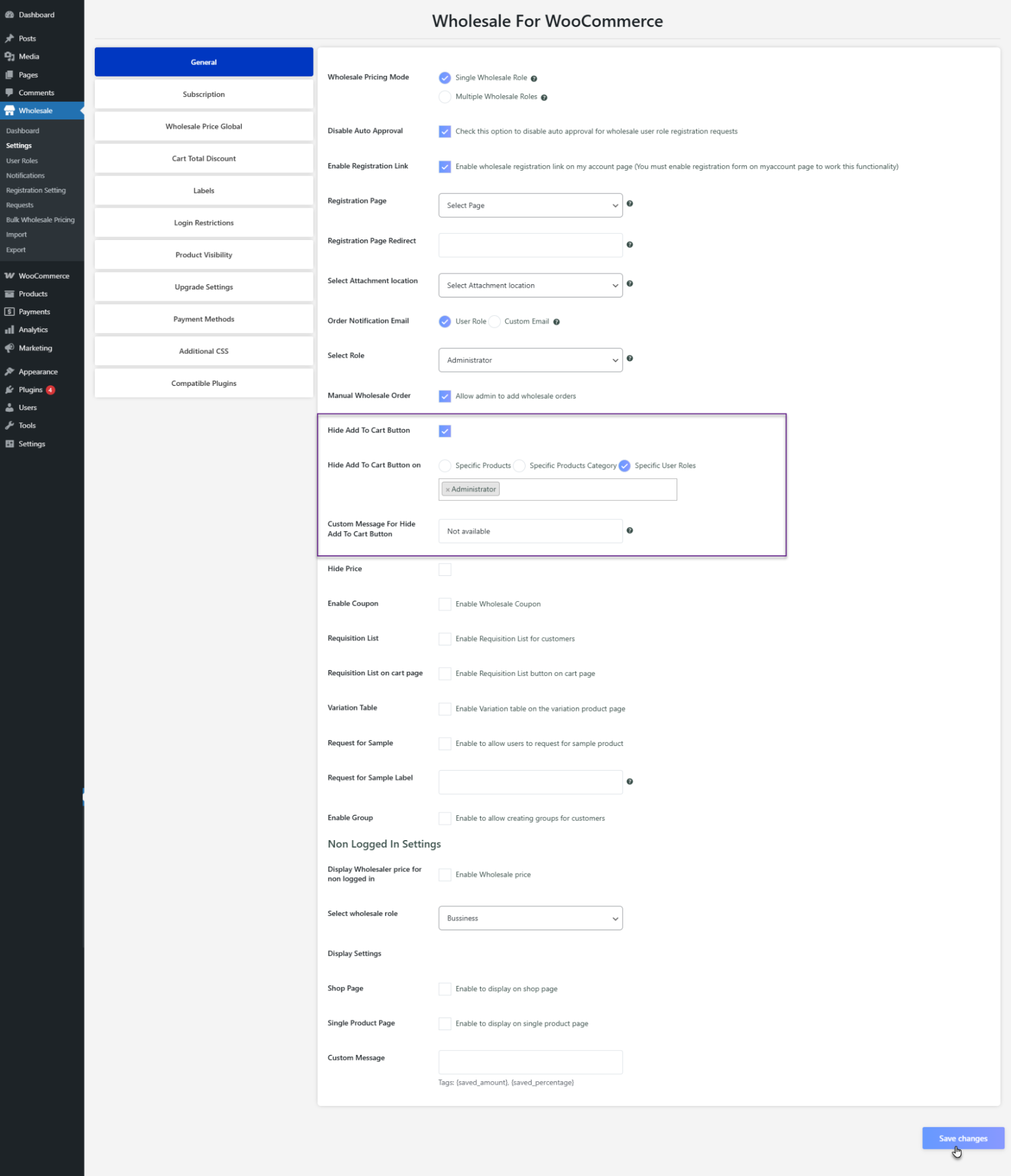Switch to Cart Total Discount tab
The image size is (1011, 1176).
coord(204,158)
